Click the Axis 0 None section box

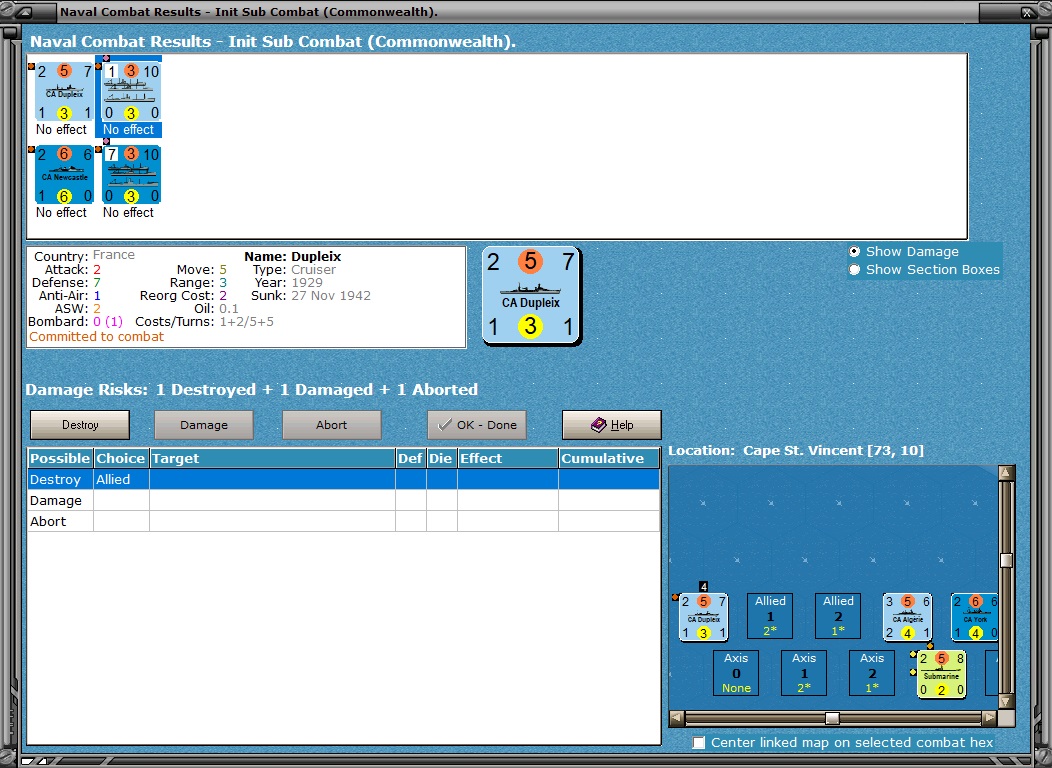(736, 673)
